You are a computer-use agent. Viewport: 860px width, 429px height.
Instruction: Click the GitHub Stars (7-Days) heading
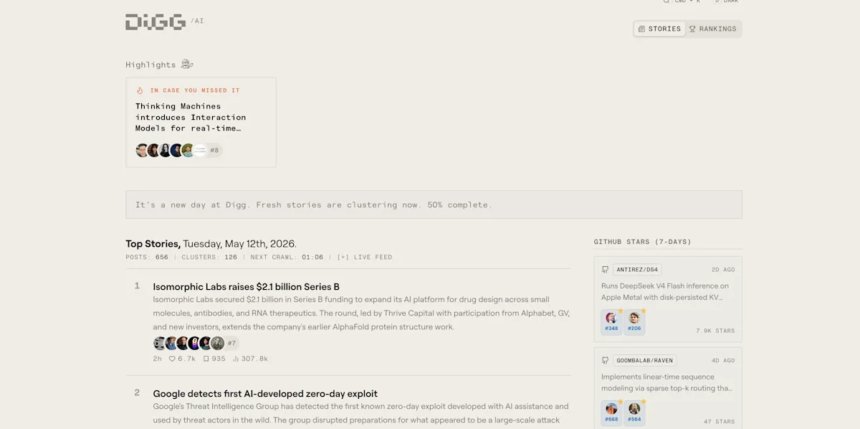[642, 242]
